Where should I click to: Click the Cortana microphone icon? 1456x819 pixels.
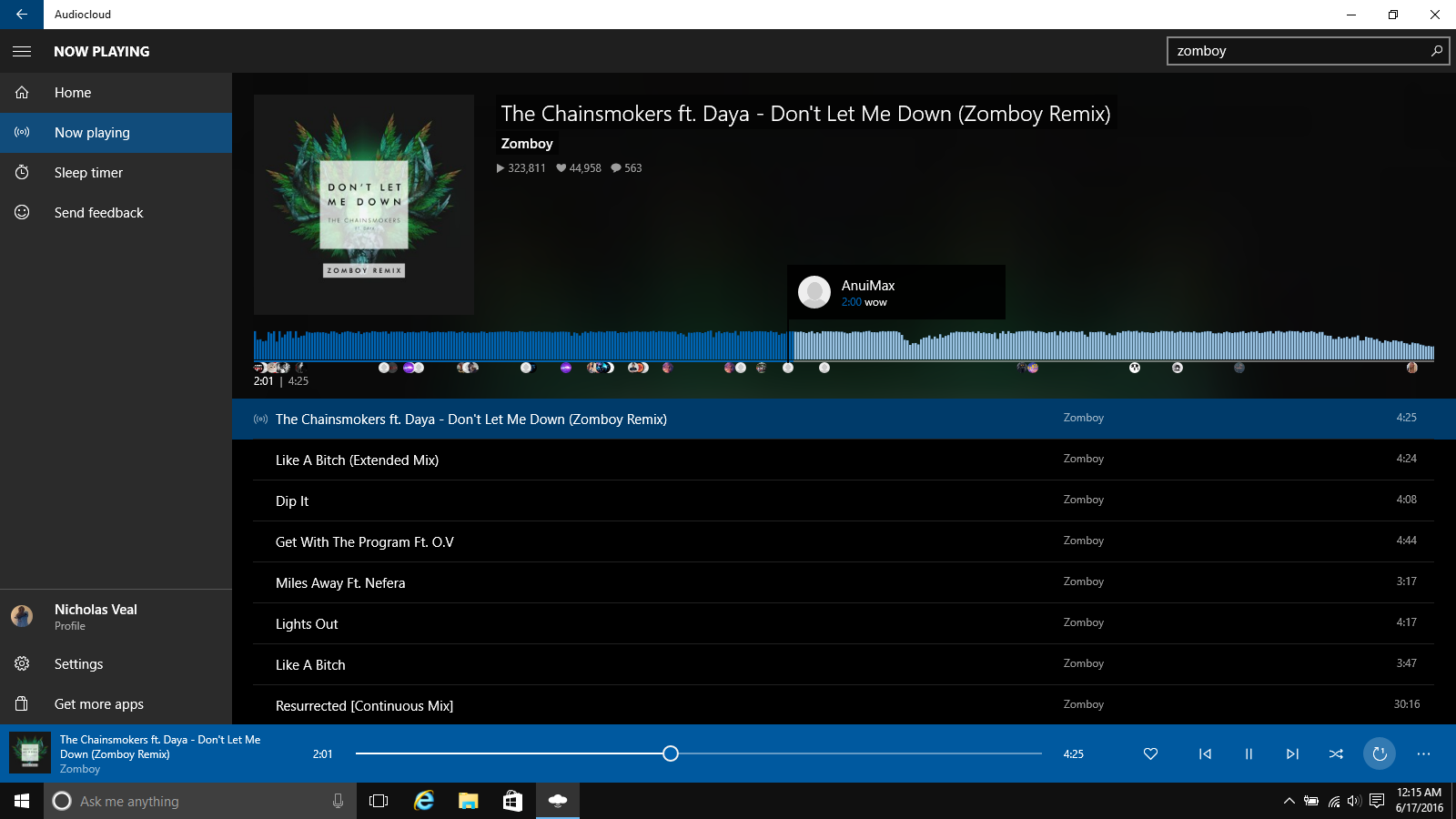tap(338, 801)
